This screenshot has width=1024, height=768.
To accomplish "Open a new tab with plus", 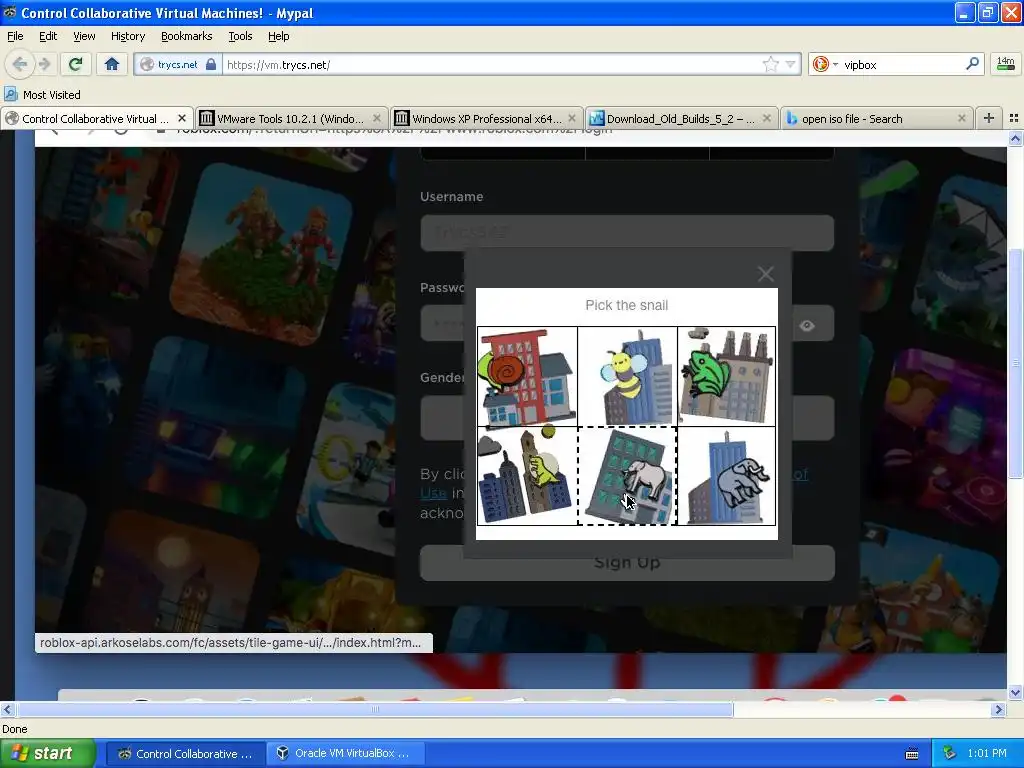I will 989,118.
